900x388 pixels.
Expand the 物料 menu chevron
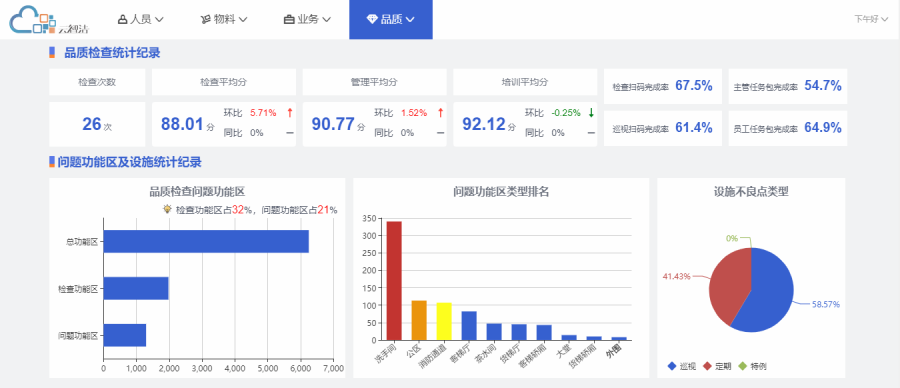click(243, 20)
